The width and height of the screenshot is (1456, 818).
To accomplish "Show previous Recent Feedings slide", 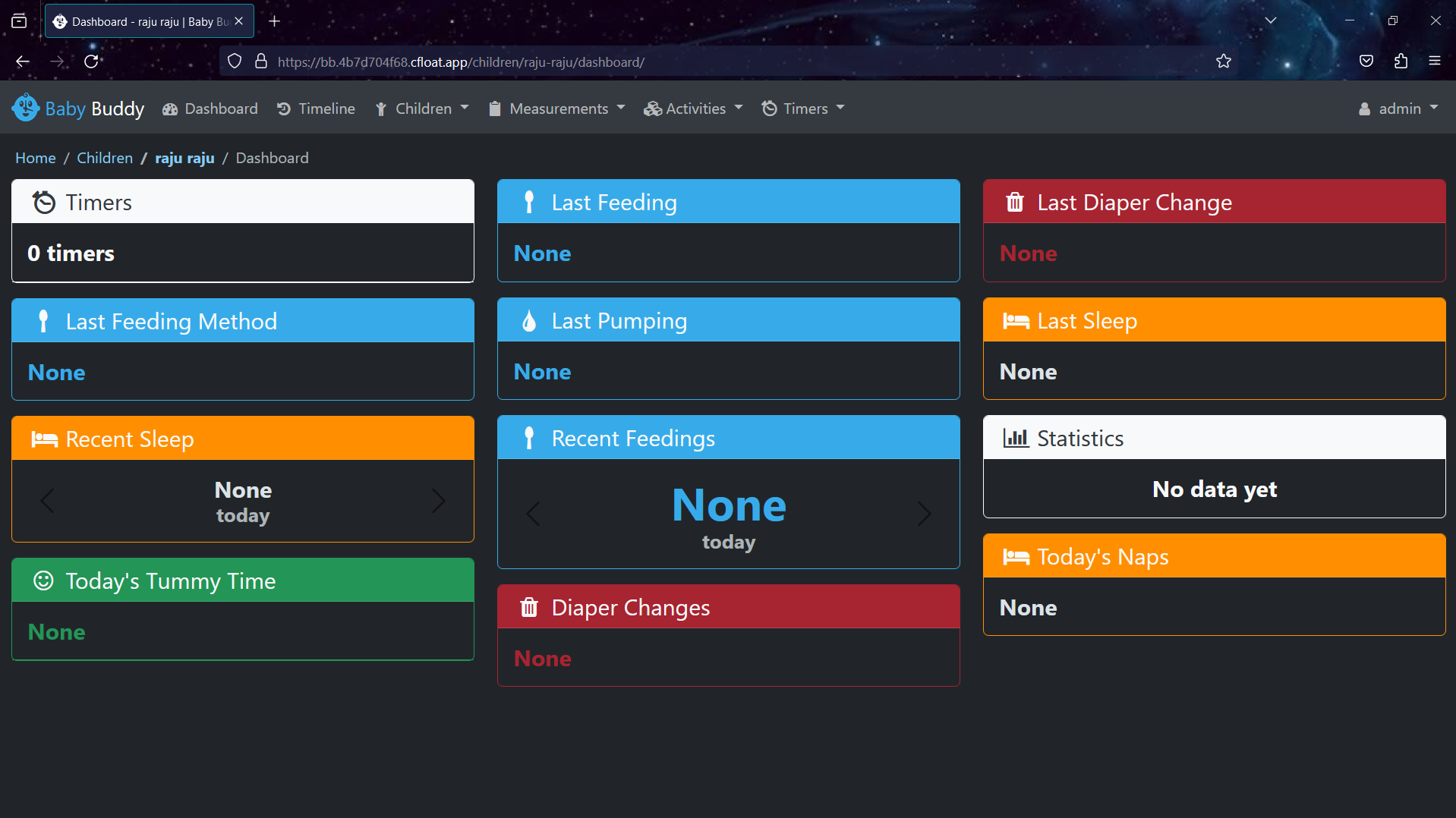I will 533,514.
